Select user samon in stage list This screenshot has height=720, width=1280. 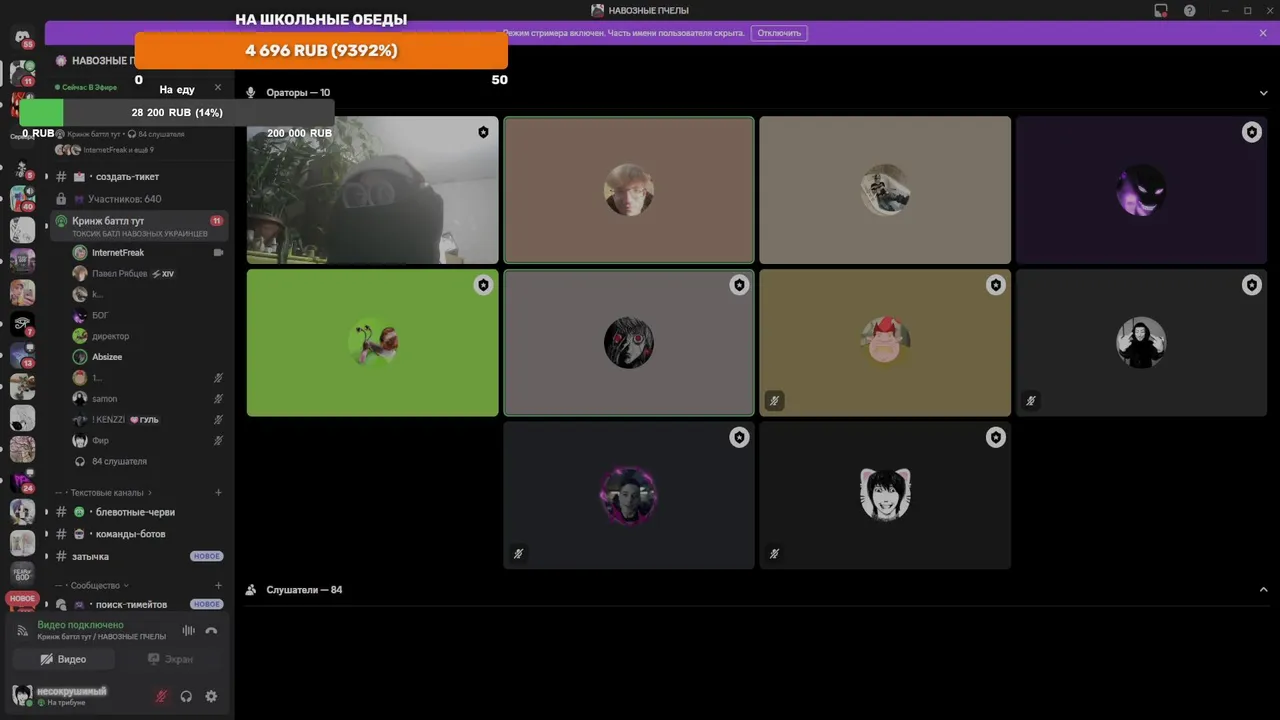tap(148, 399)
